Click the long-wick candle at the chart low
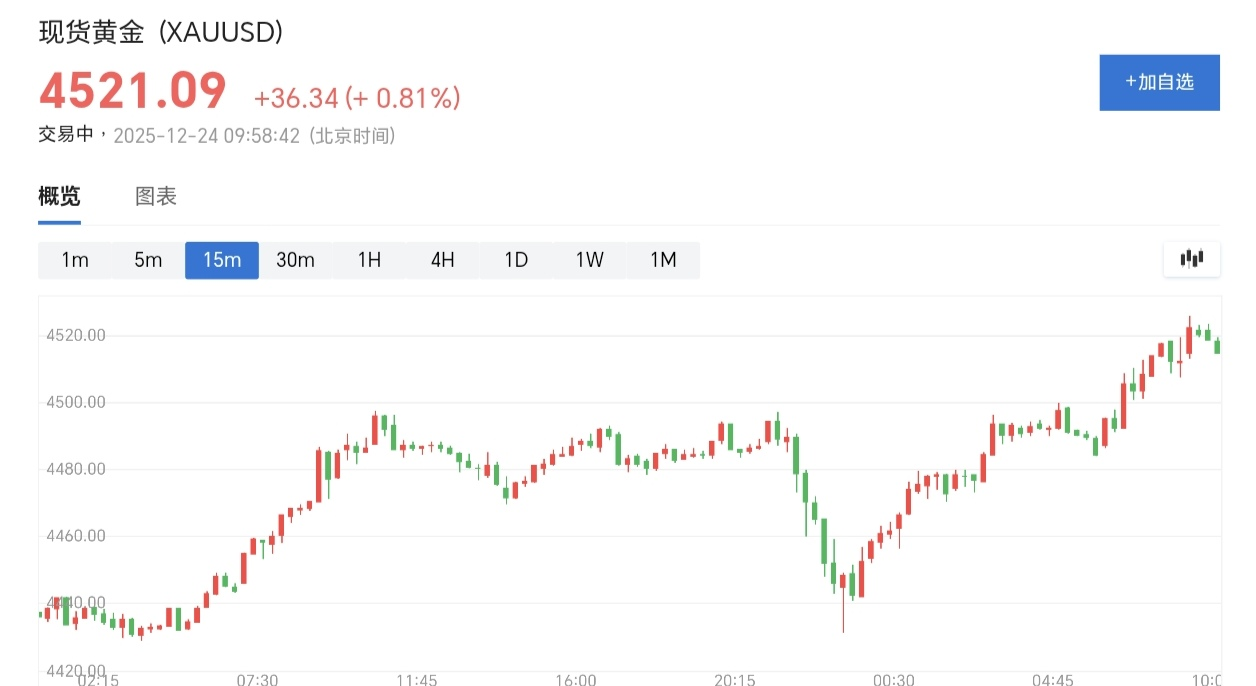The width and height of the screenshot is (1256, 686). [843, 598]
